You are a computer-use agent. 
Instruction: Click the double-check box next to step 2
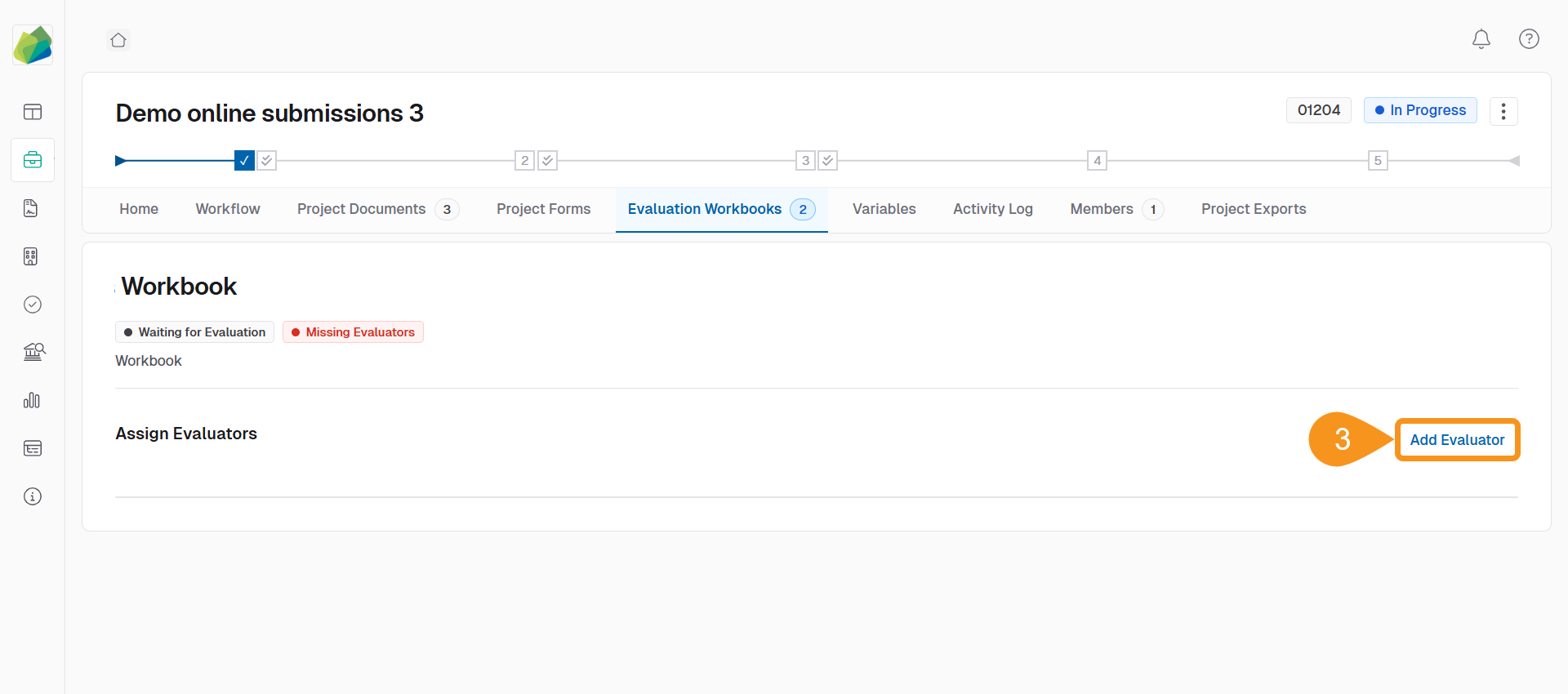point(548,161)
